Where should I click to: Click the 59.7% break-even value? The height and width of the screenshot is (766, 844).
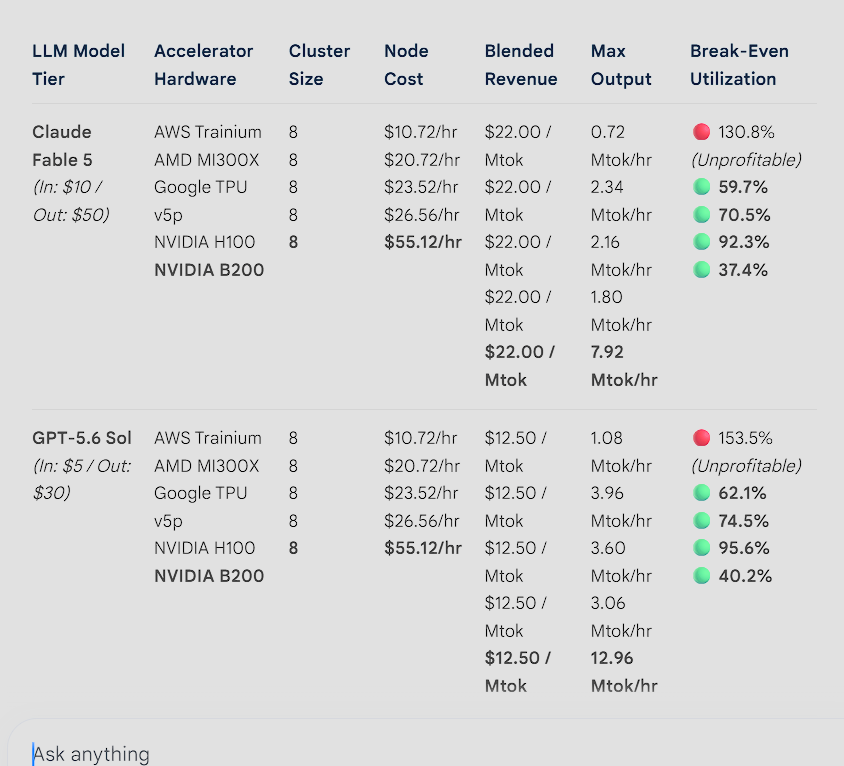tap(743, 187)
